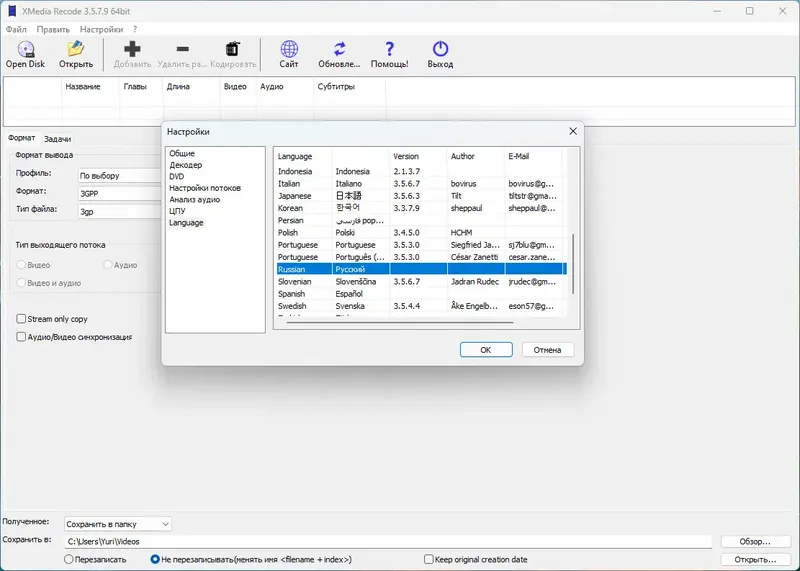The image size is (800, 571).
Task: Click the language list vertical scrollbar
Action: coord(573,264)
